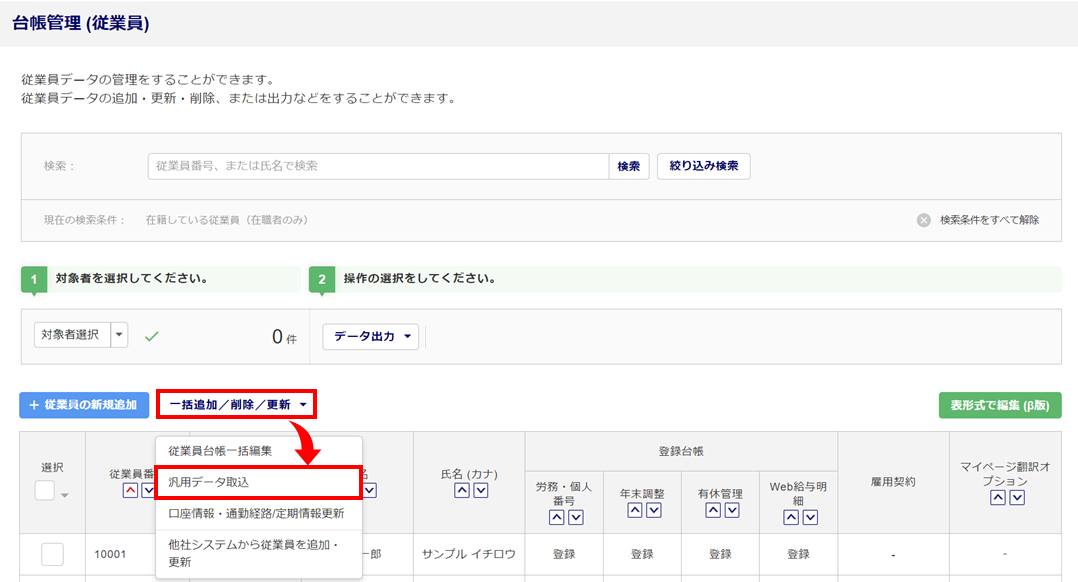Toggle the 一括追加／削除／更新 dropdown
The height and width of the screenshot is (582, 1078).
tap(236, 405)
